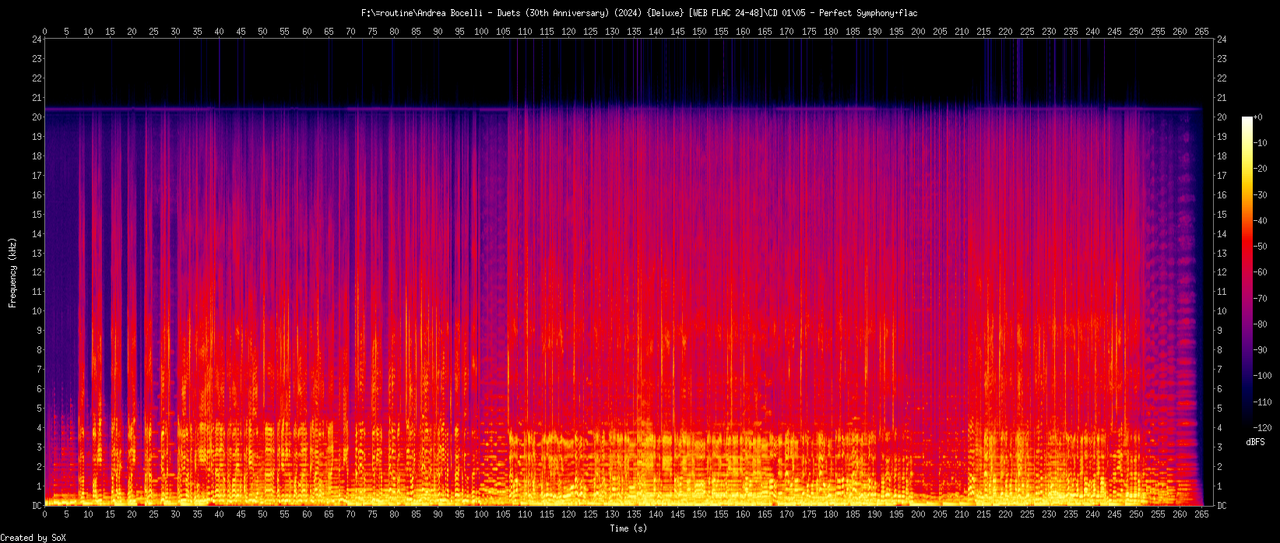Select the '-20' value on the dBFS legend
Screen dimensions: 1280x543
click(x=1262, y=169)
